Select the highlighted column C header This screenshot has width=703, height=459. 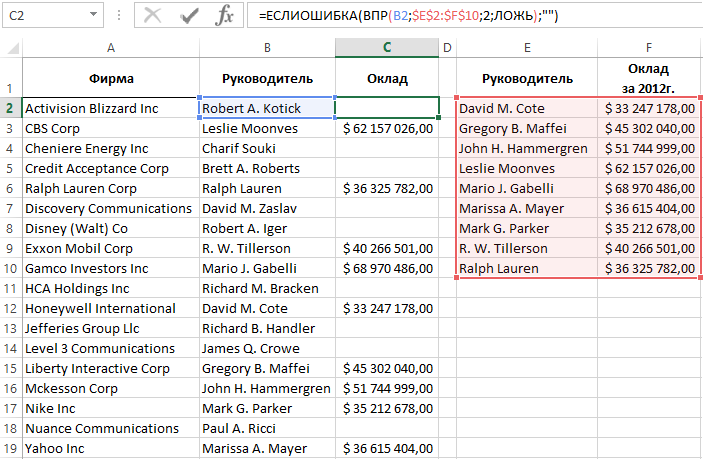tap(387, 48)
